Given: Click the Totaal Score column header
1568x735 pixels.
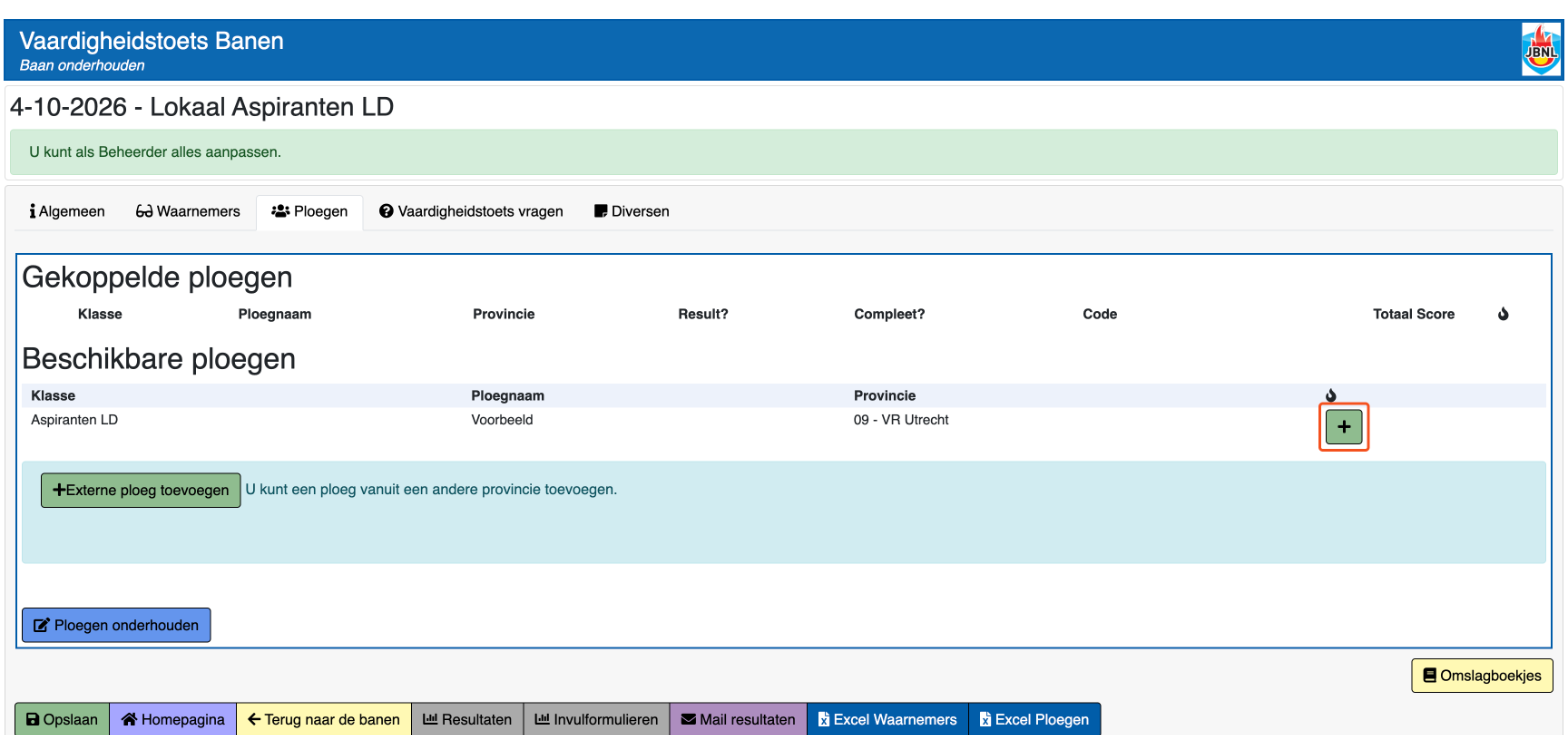Looking at the screenshot, I should coord(1414,314).
